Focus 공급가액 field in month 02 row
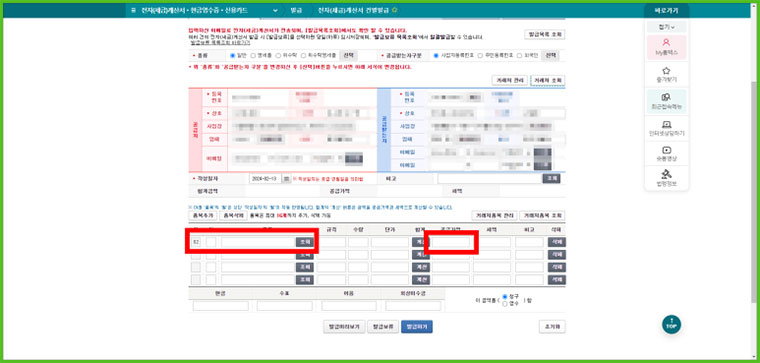Viewport: 760px width, 363px height. click(x=451, y=242)
